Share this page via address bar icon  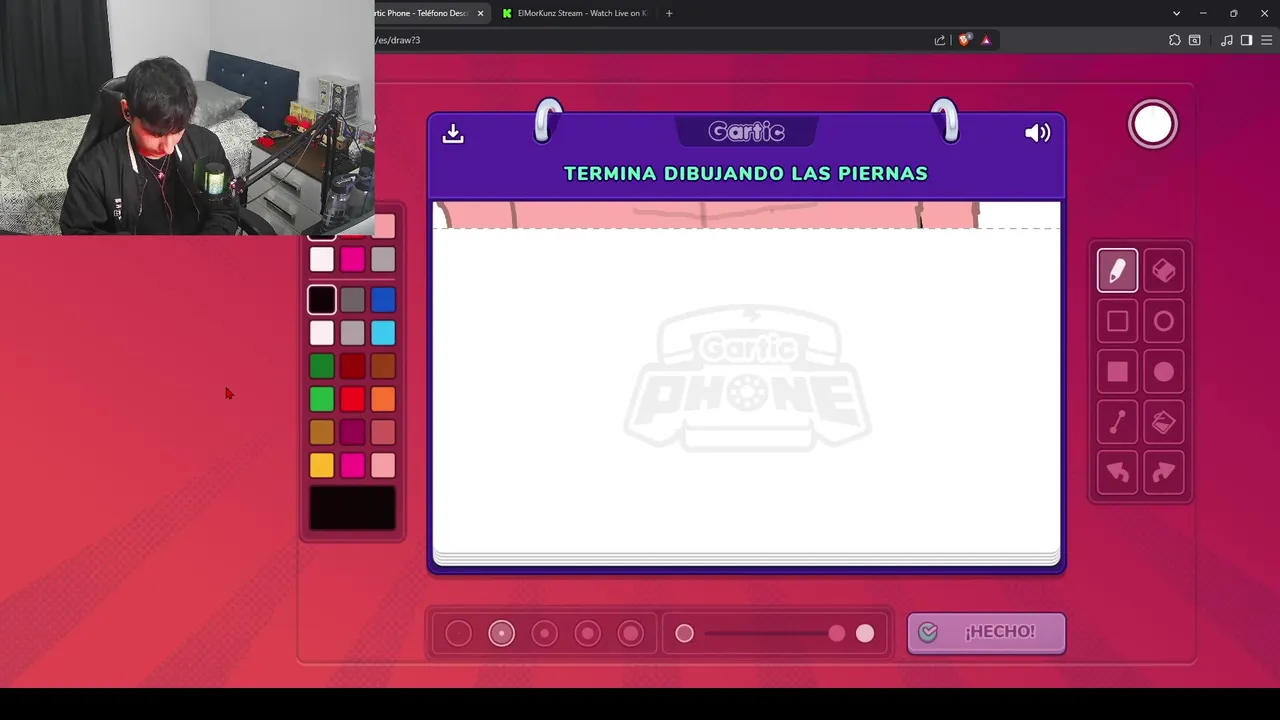pyautogui.click(x=940, y=40)
